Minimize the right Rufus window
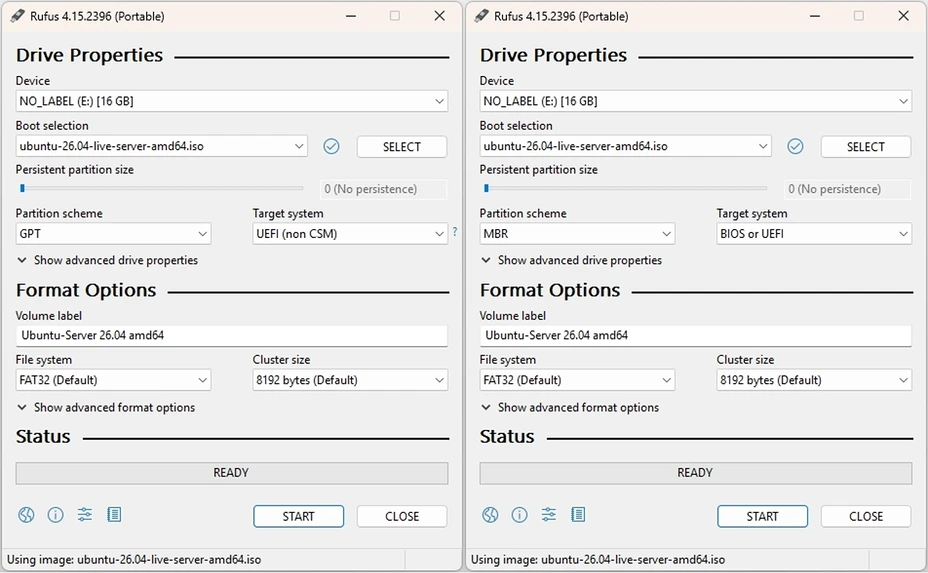 click(x=815, y=16)
